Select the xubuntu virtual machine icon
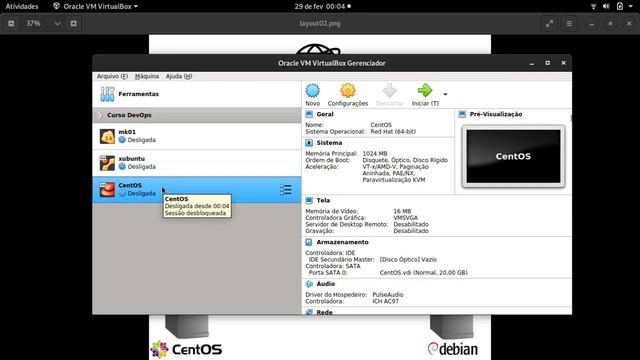Image resolution: width=640 pixels, height=360 pixels. point(107,163)
